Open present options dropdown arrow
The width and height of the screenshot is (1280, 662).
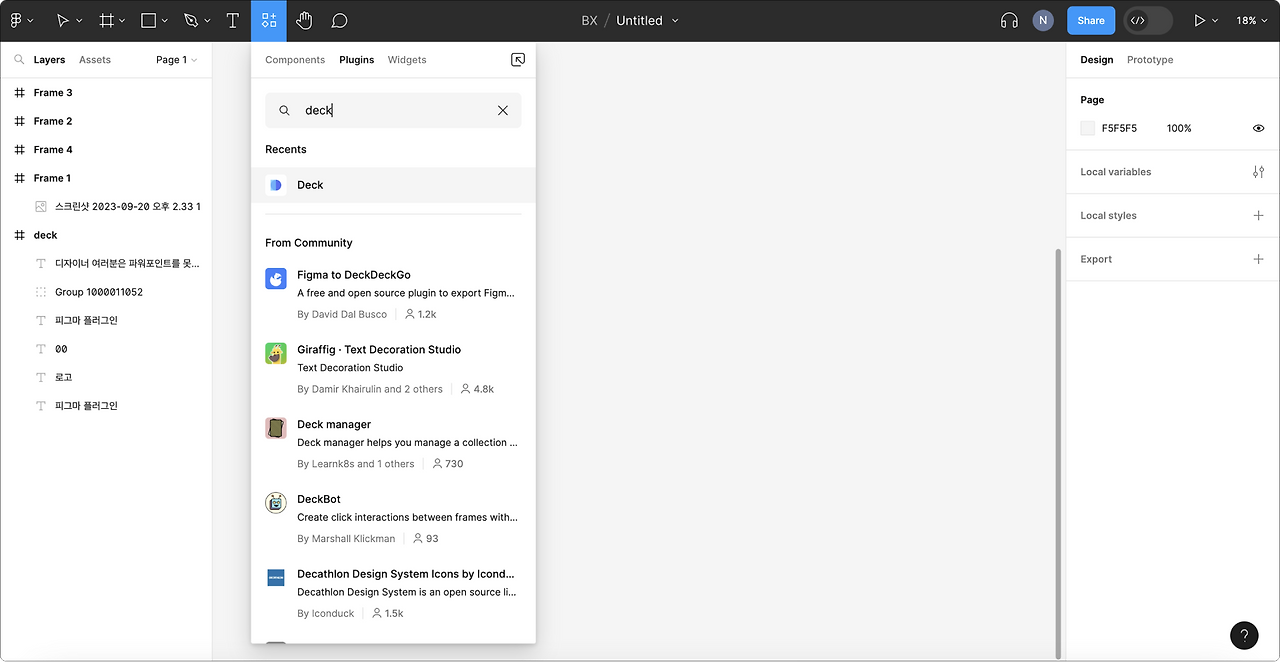pyautogui.click(x=1215, y=21)
